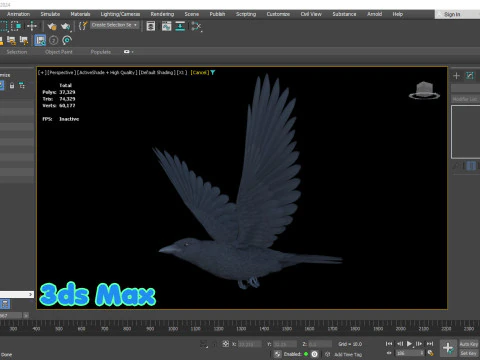Step to next frame
The width and height of the screenshot is (480, 360).
coord(419,344)
